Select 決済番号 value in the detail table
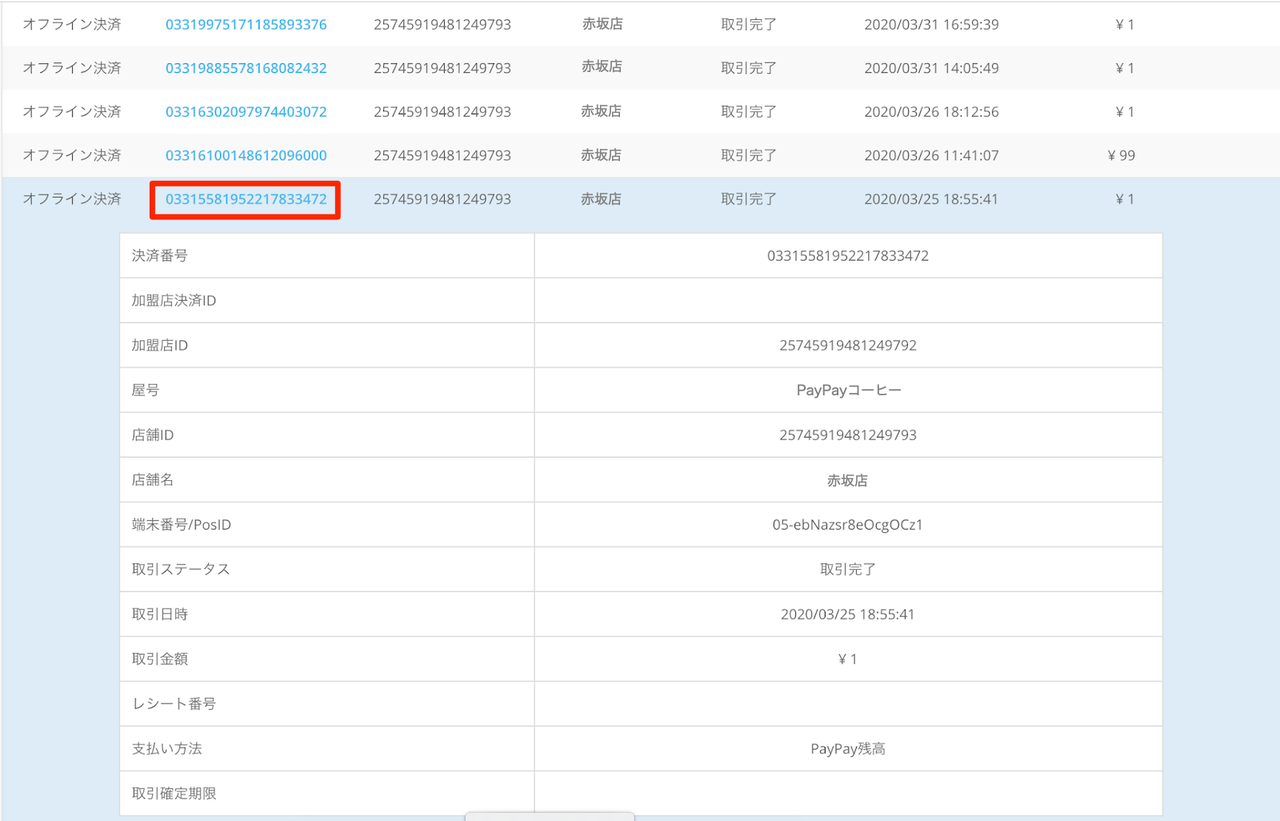 (848, 255)
